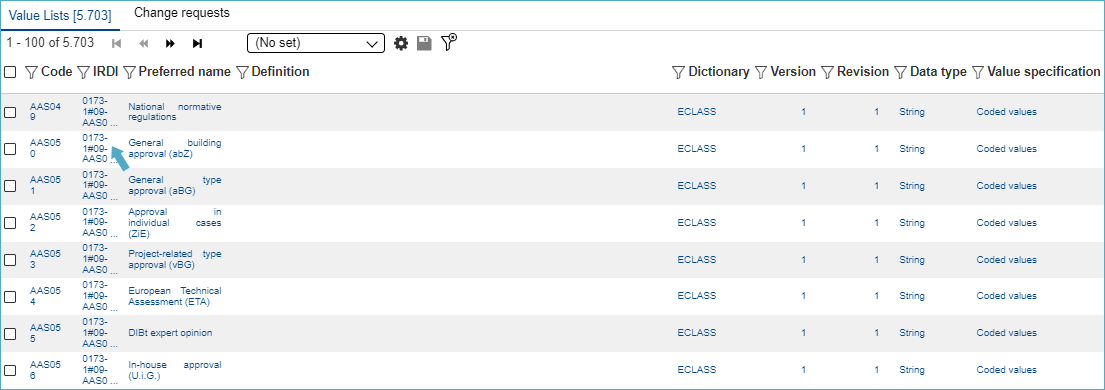Open the (No set) dropdown
This screenshot has width=1105, height=390.
click(316, 43)
